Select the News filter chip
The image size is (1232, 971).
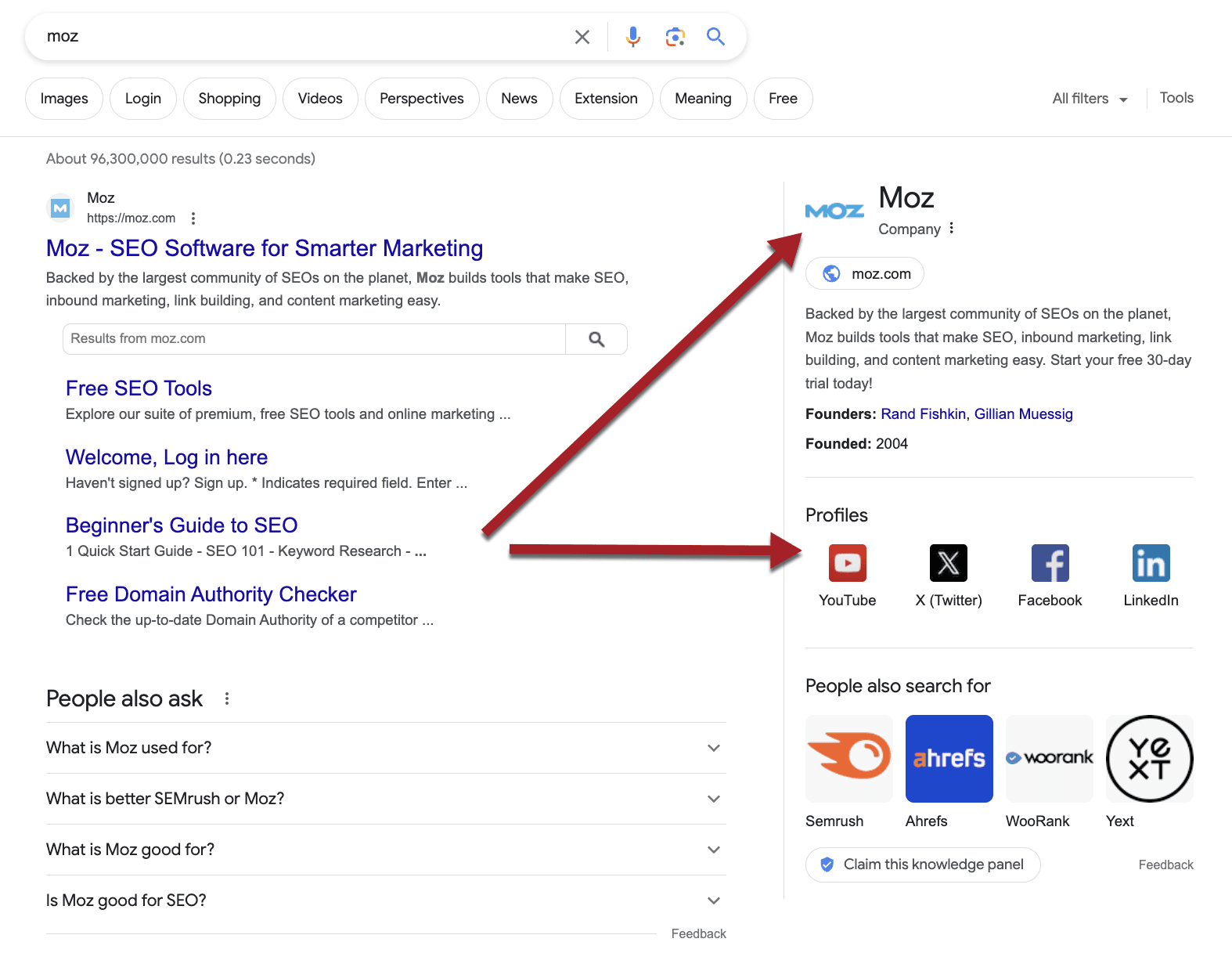click(x=519, y=99)
